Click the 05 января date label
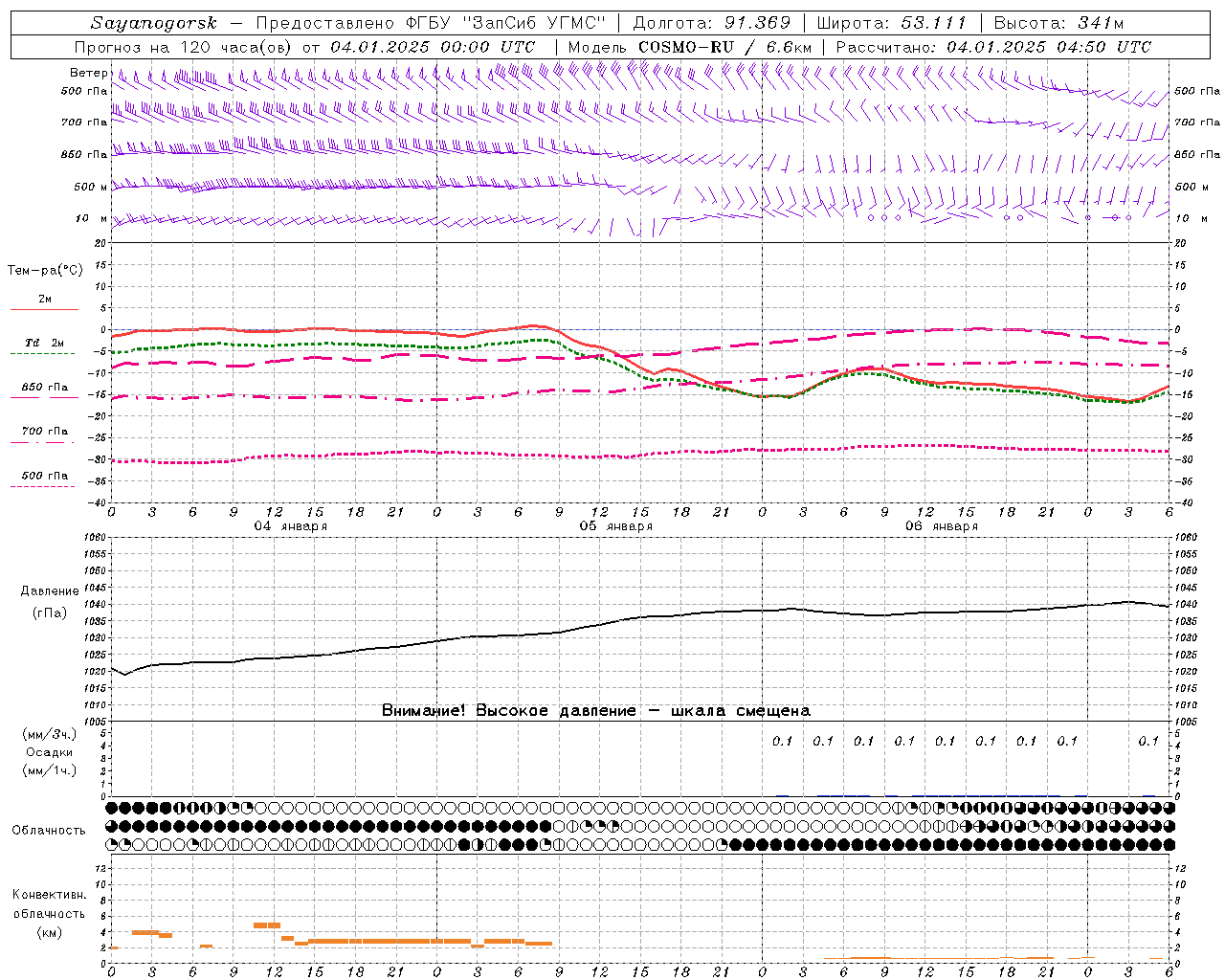The height and width of the screenshot is (980, 1225). [616, 526]
